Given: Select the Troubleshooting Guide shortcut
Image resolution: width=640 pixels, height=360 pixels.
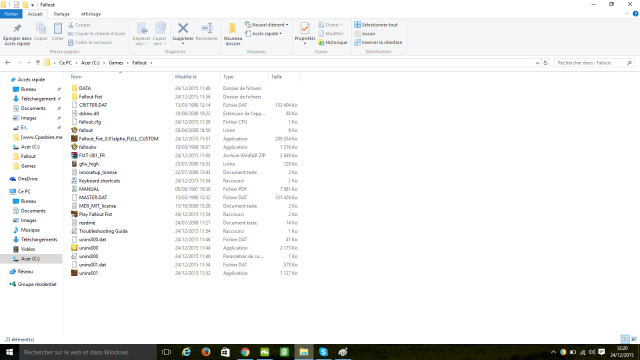Looking at the screenshot, I should tap(103, 231).
